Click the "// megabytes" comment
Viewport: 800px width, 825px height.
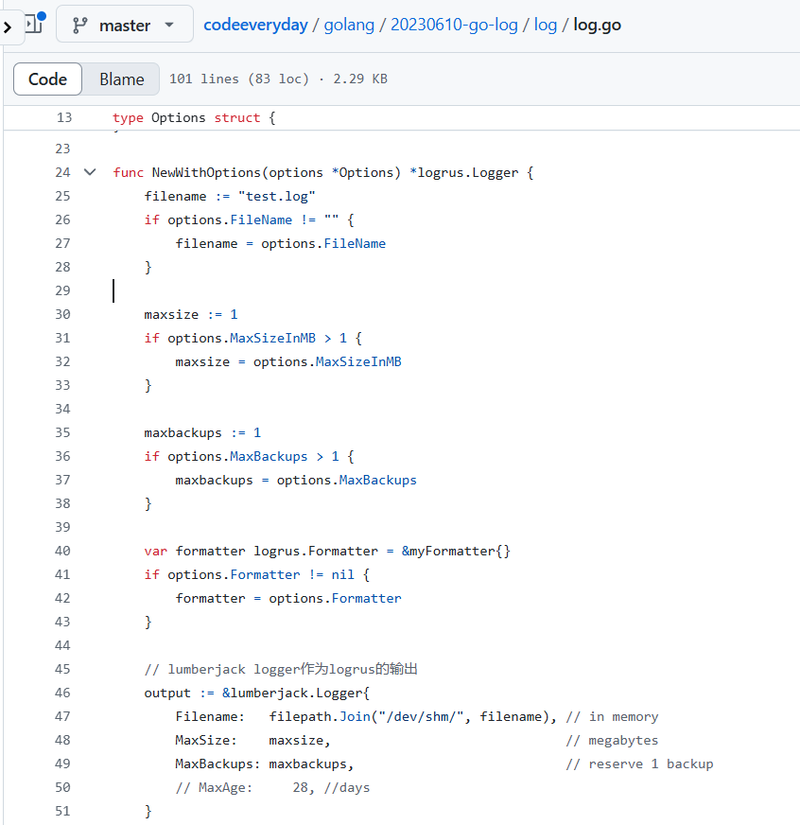612,740
